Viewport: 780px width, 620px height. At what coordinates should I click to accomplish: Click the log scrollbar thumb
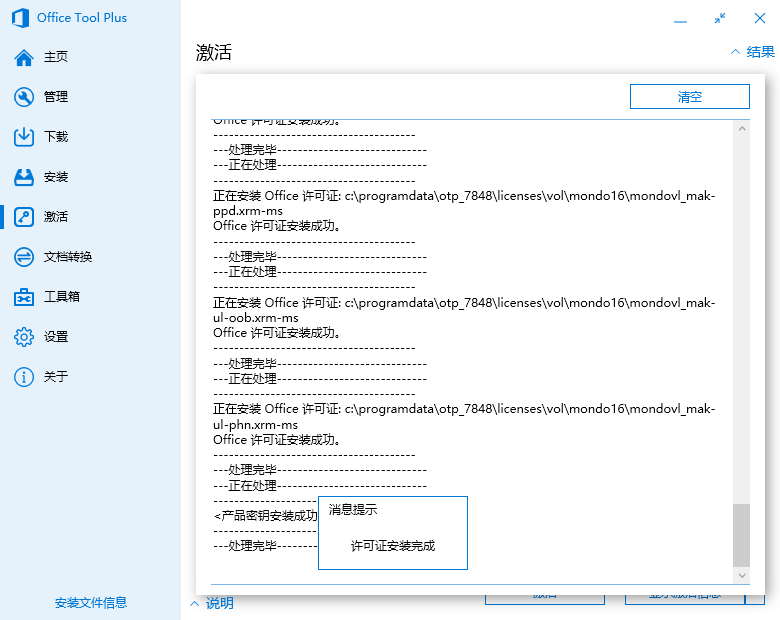(x=741, y=535)
